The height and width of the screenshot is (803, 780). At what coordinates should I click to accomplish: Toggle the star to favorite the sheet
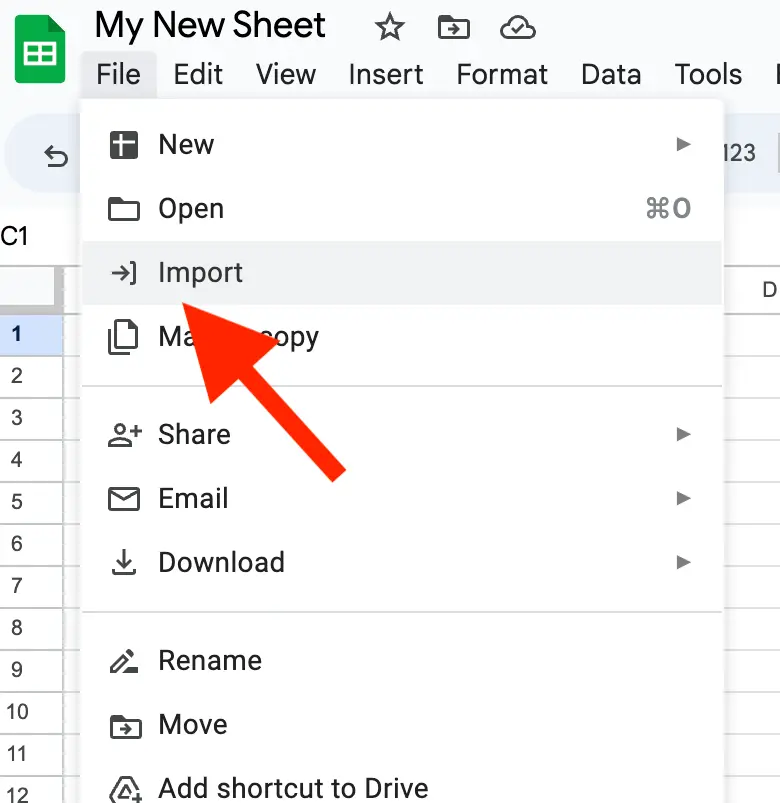point(389,28)
